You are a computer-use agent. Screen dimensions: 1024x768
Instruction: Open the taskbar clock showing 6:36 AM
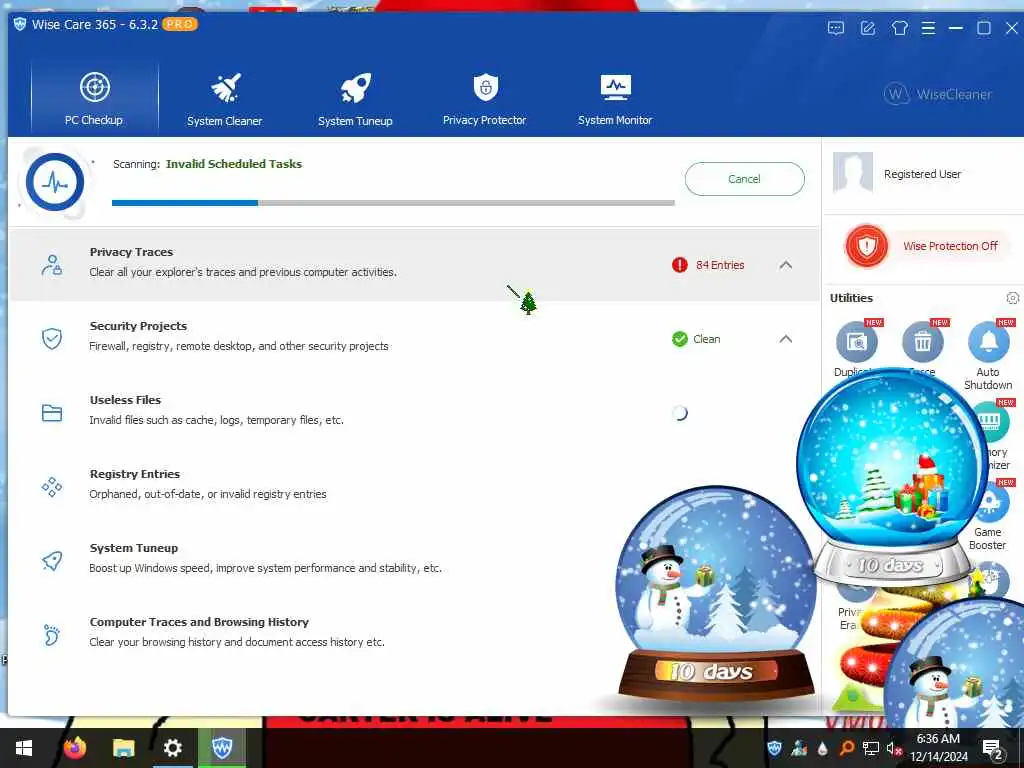[x=938, y=748]
